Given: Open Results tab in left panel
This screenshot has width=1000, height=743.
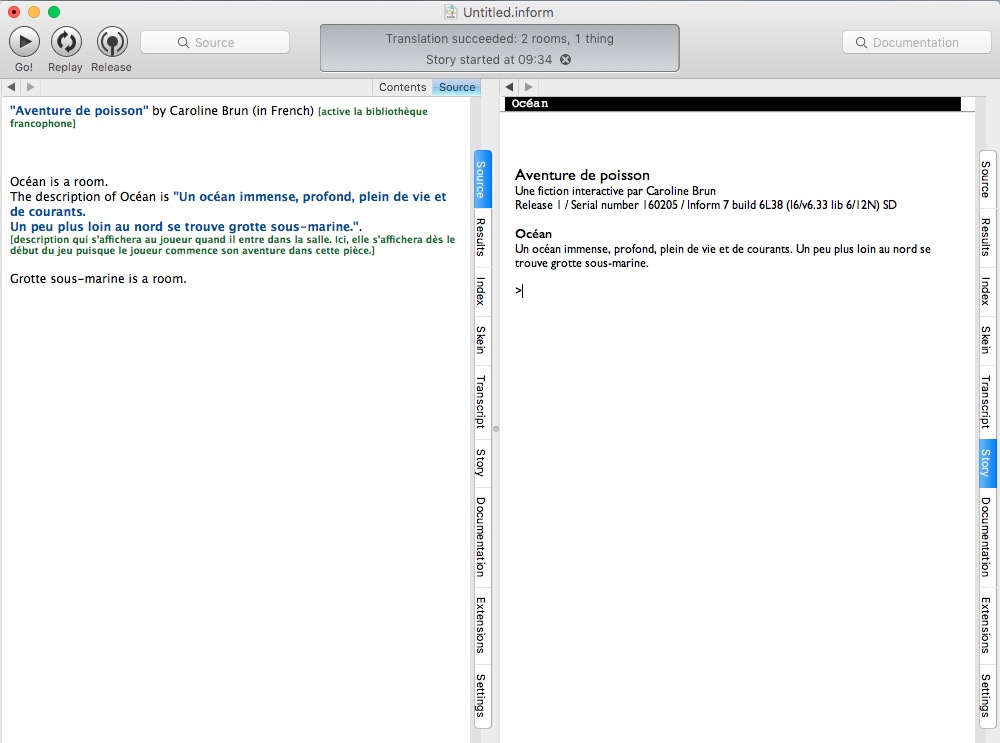Looking at the screenshot, I should (481, 237).
